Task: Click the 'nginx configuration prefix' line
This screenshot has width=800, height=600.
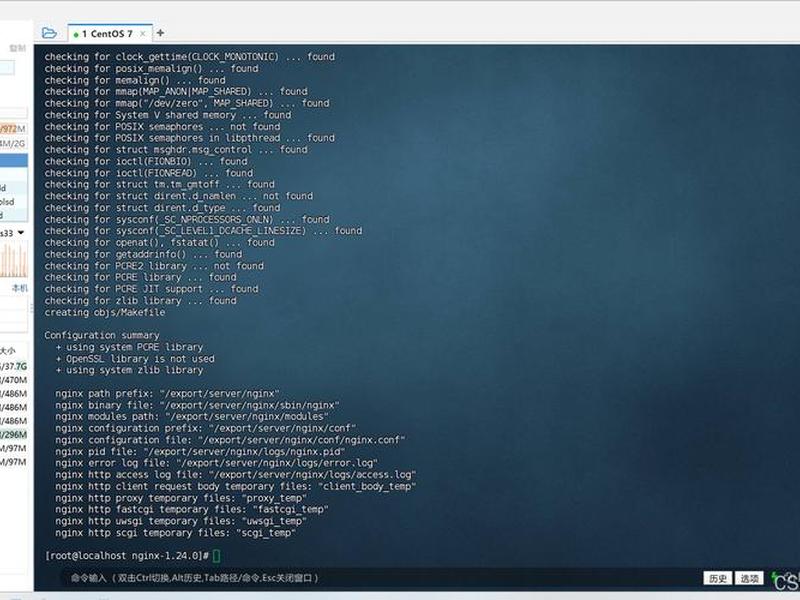Action: [x=206, y=428]
